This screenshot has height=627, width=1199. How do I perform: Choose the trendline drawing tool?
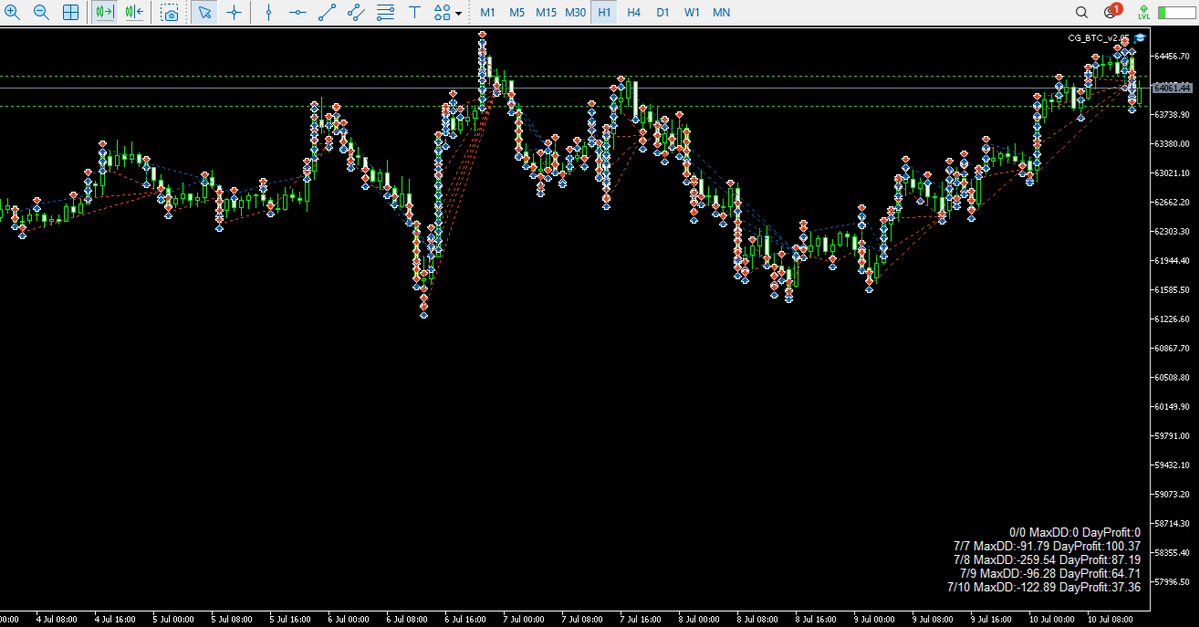click(x=327, y=12)
